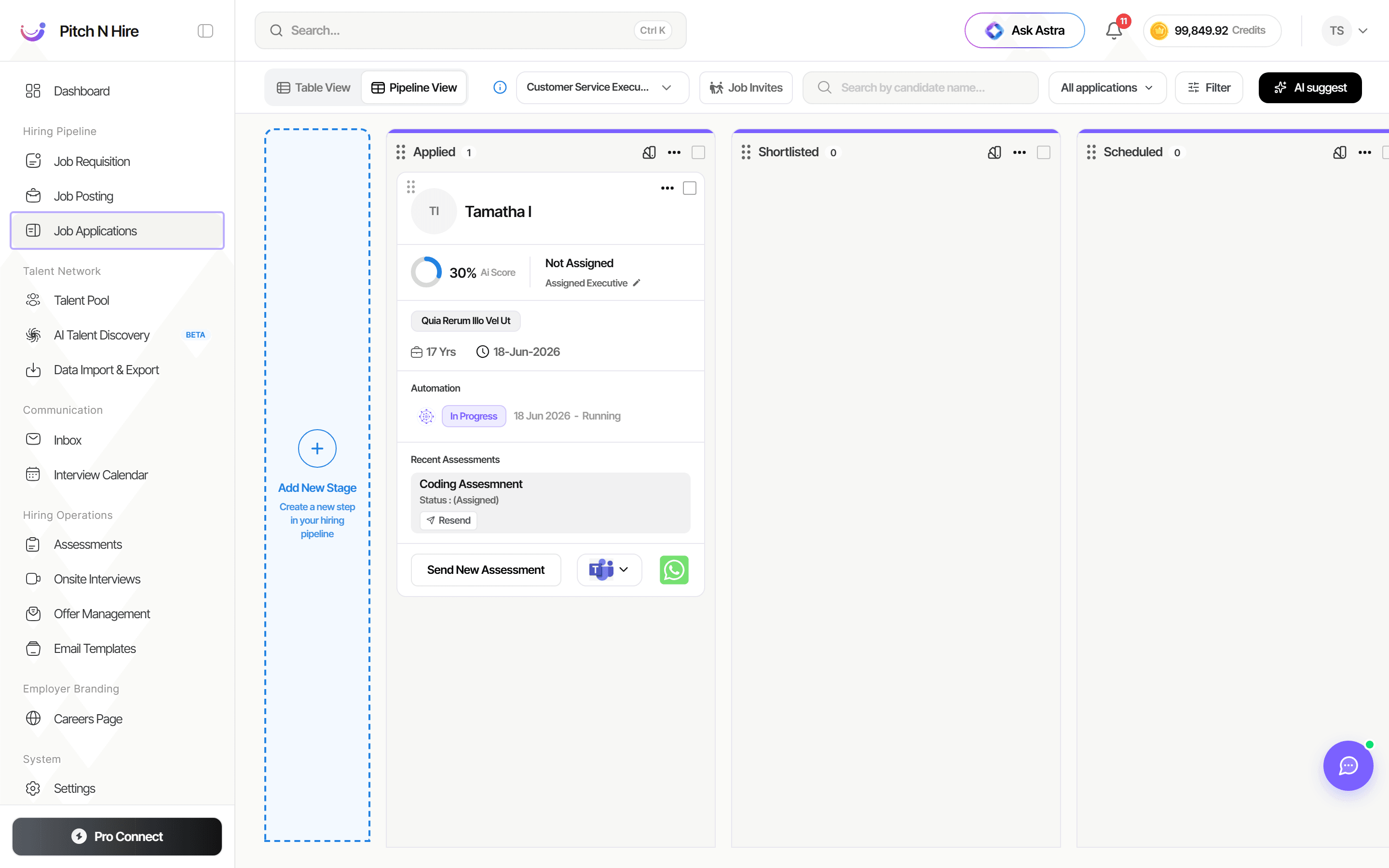Click the Applied stage broadcast icon
1389x868 pixels.
(x=649, y=152)
